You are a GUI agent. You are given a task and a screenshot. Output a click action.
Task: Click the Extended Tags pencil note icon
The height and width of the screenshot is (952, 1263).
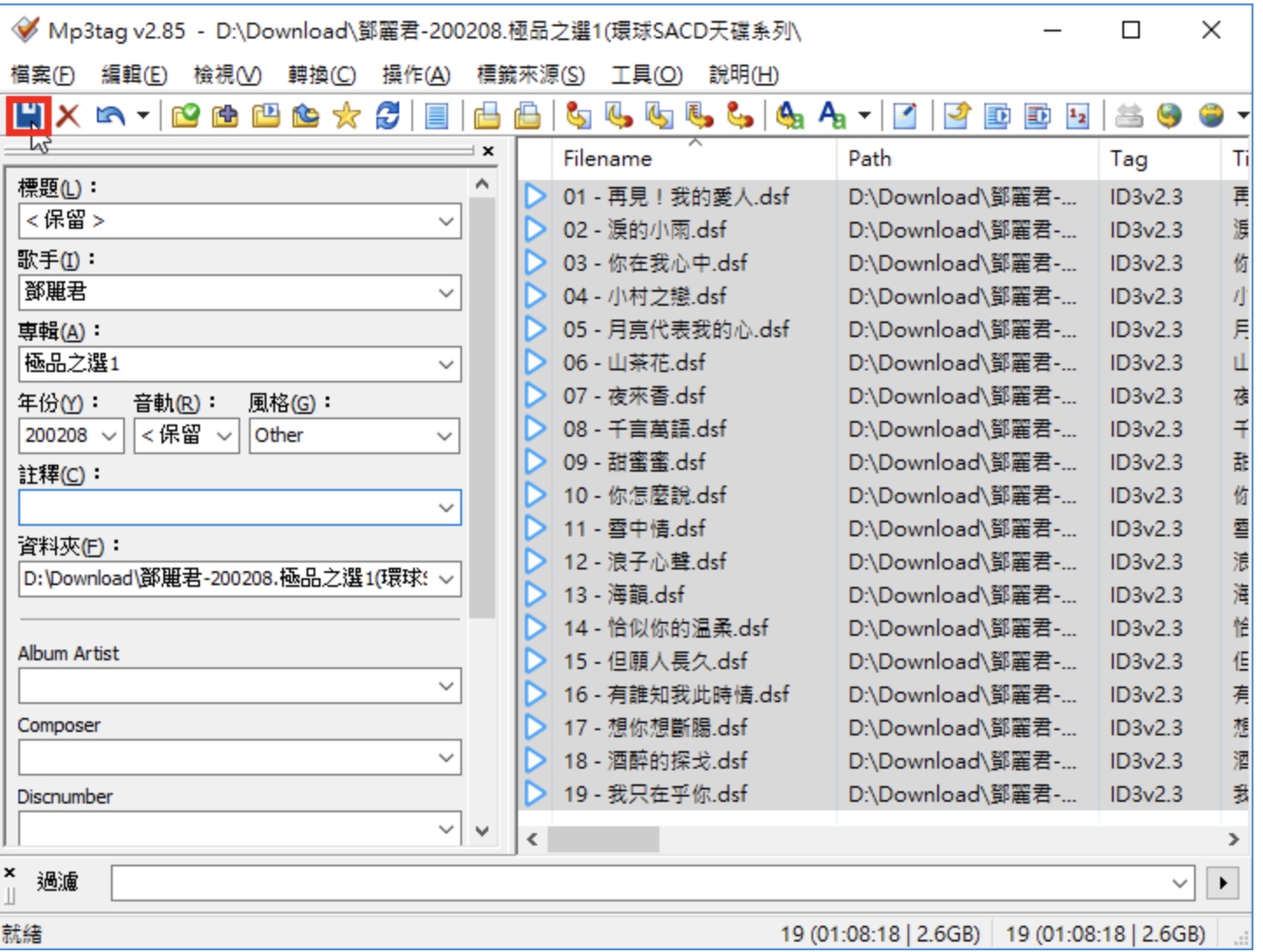click(x=905, y=115)
